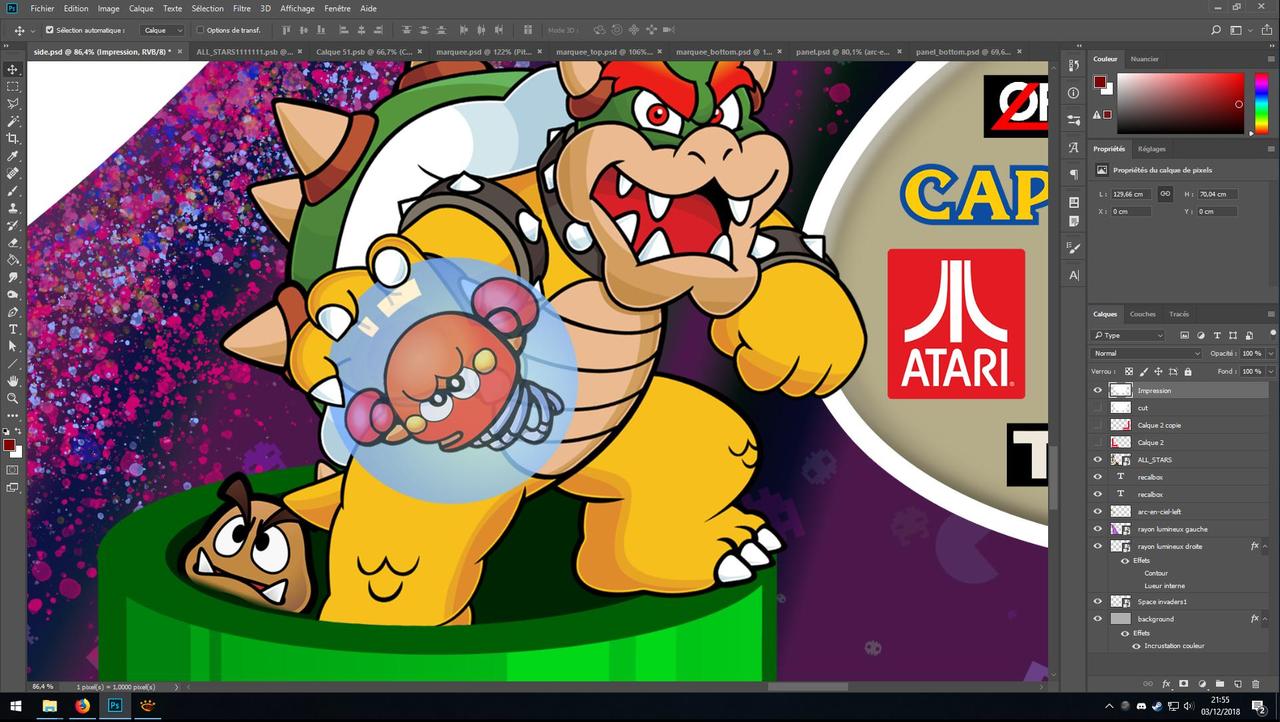The width and height of the screenshot is (1280, 722).
Task: Create new adjustment layer icon
Action: 1202,684
